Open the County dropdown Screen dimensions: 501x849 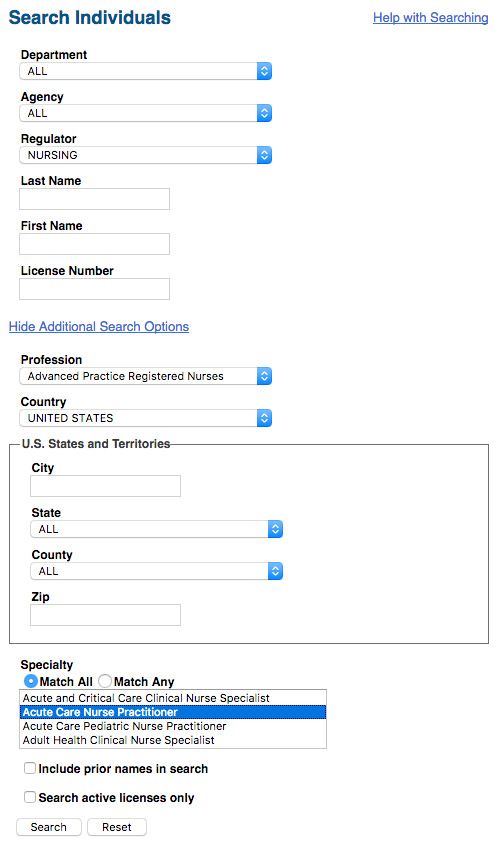coord(157,571)
